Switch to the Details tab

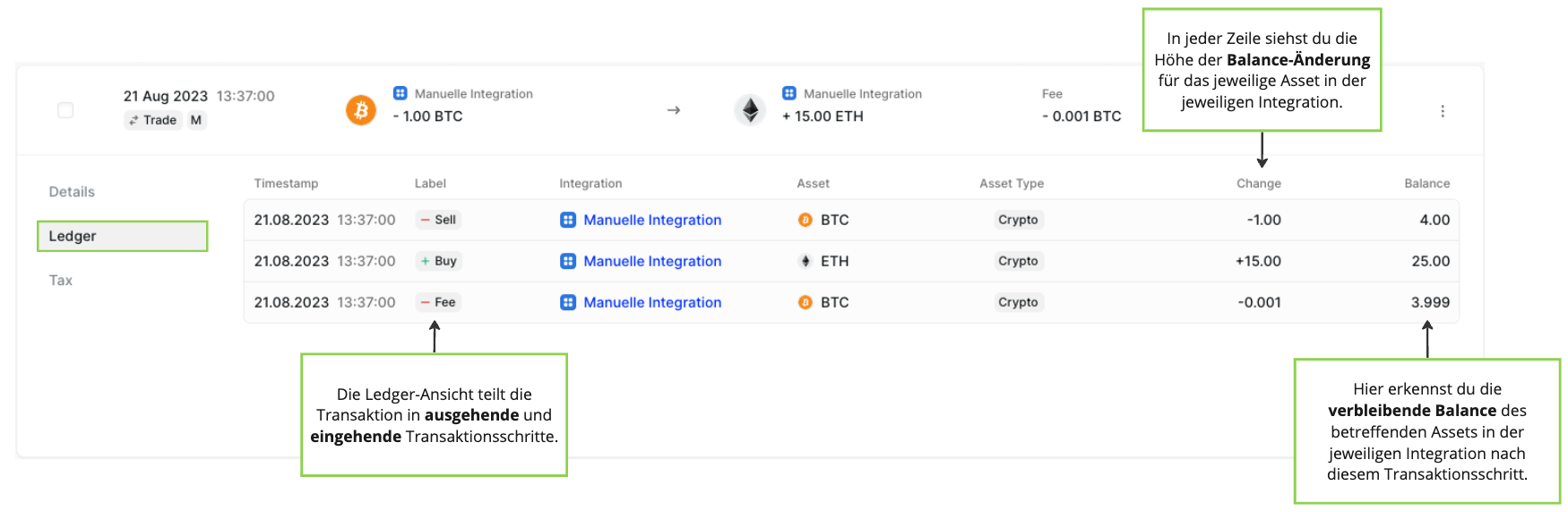tap(72, 192)
